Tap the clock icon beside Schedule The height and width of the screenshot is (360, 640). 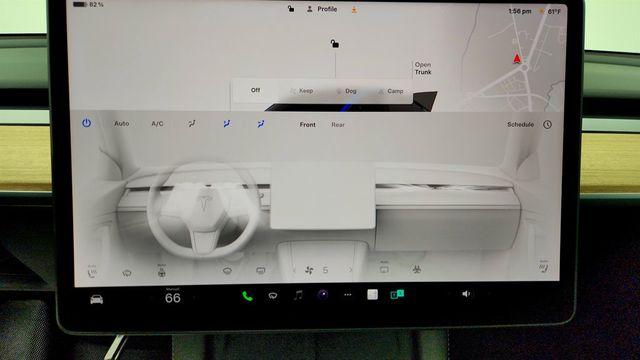(x=547, y=124)
